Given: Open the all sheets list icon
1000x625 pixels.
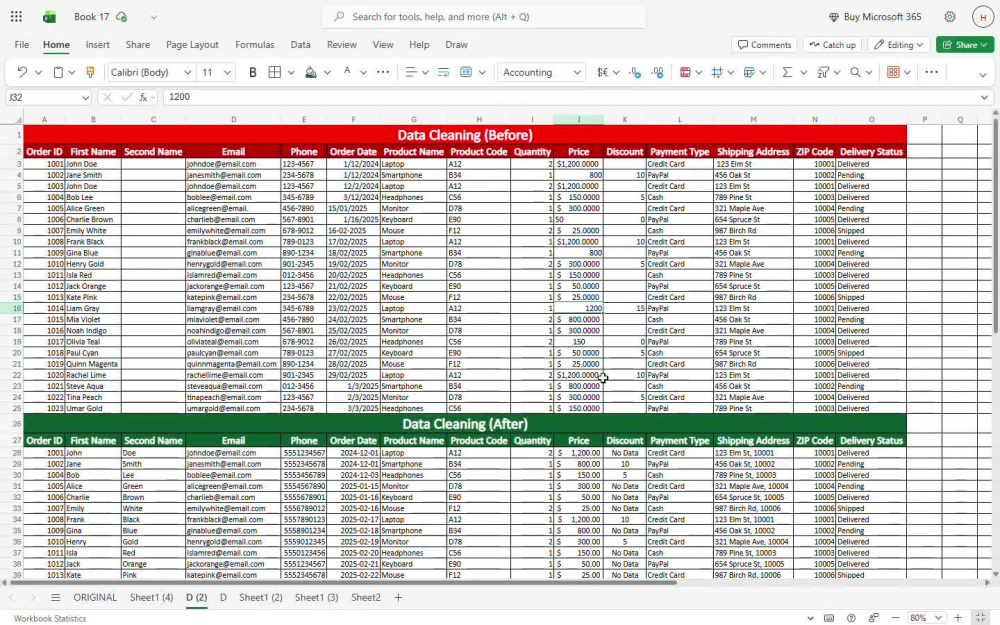Looking at the screenshot, I should (55, 598).
